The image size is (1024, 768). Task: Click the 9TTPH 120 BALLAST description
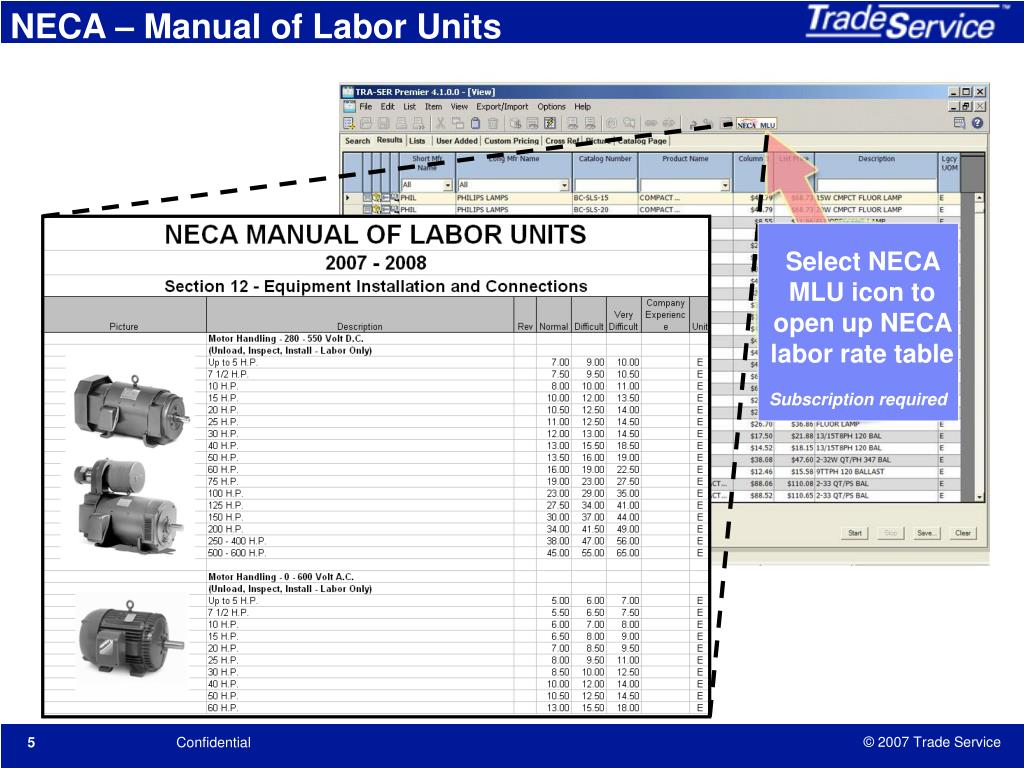pyautogui.click(x=850, y=472)
